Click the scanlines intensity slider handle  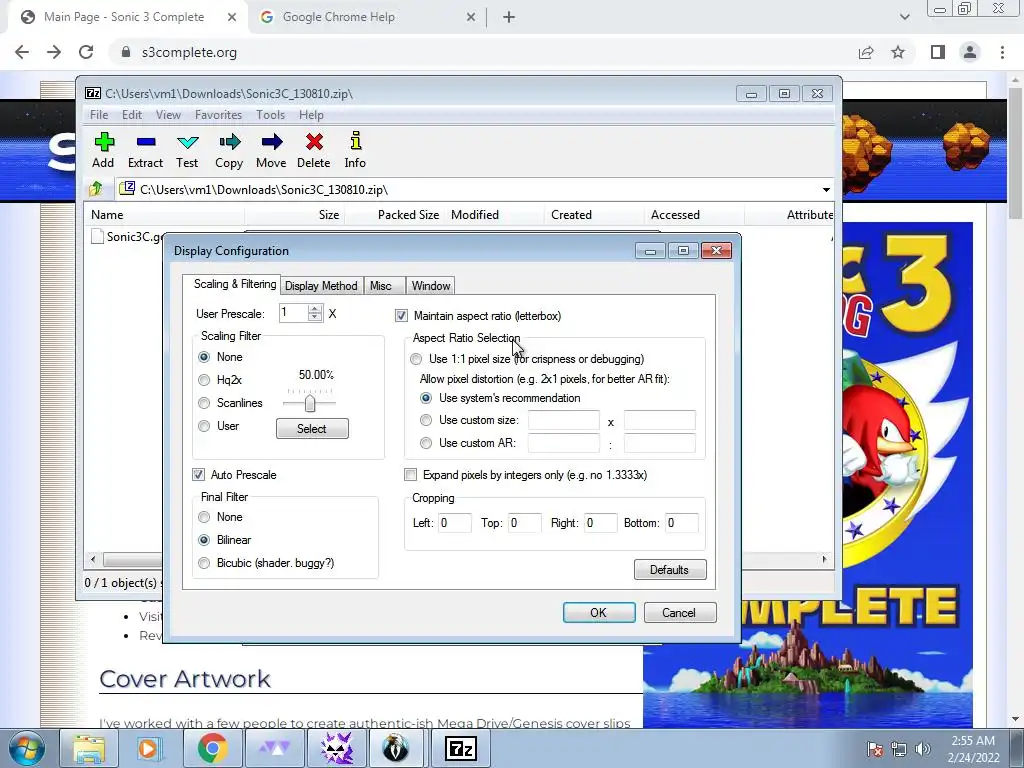310,403
